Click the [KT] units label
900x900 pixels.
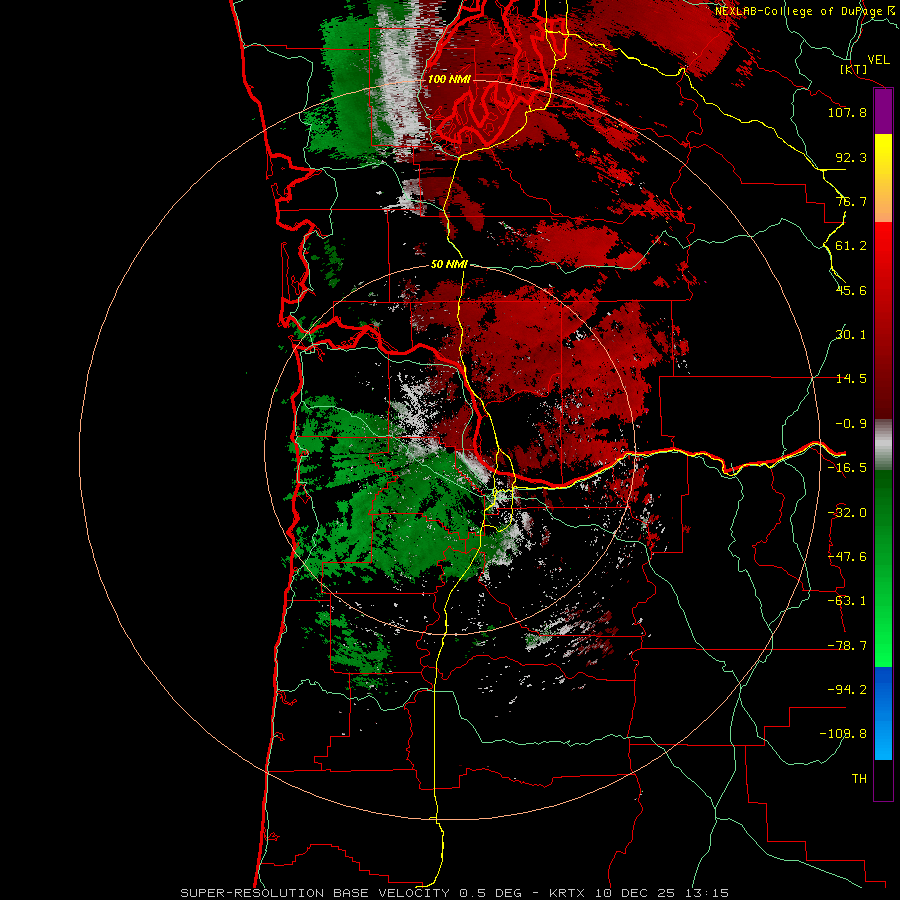(854, 69)
